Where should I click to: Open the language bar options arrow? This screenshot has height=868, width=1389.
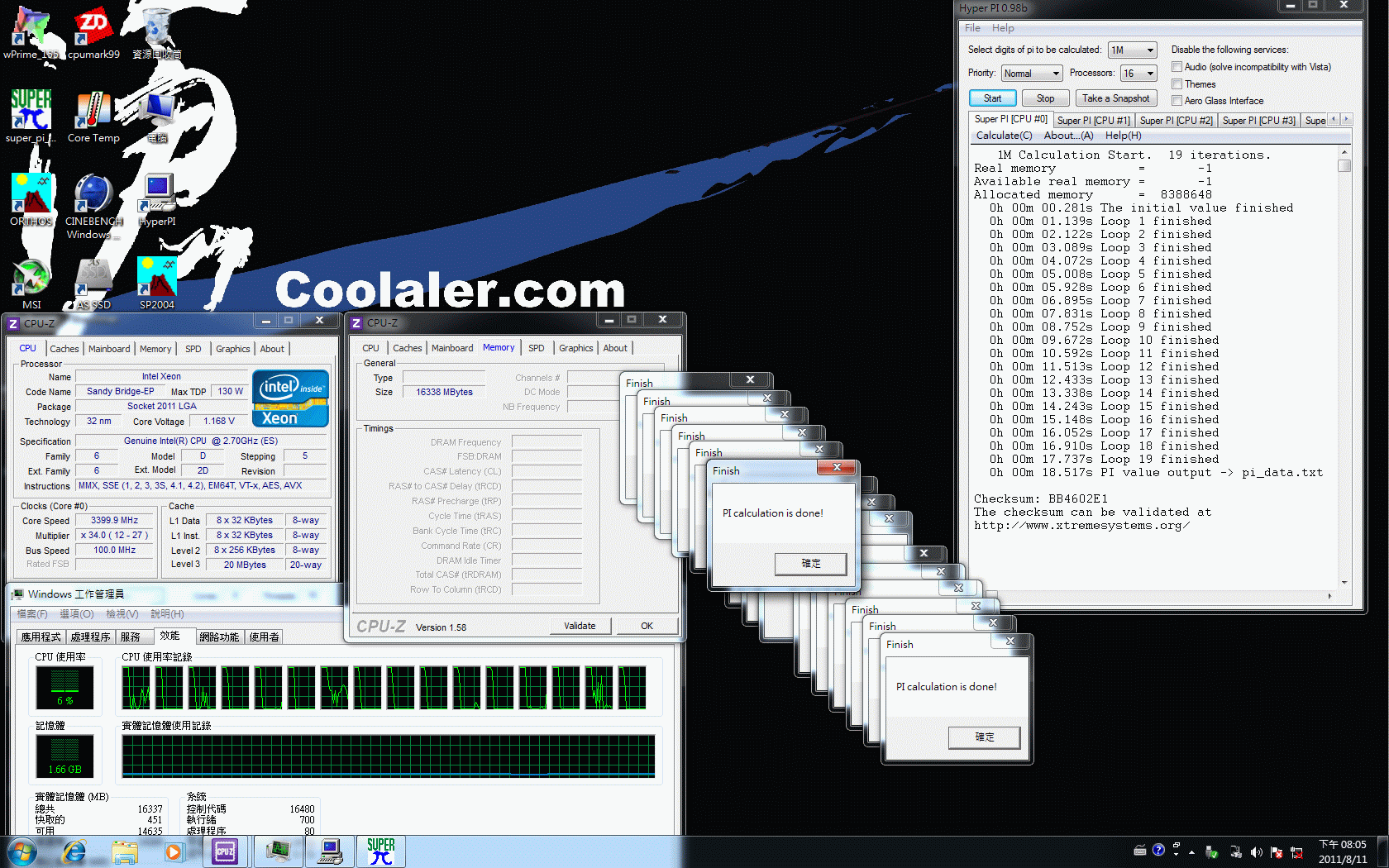(1176, 853)
